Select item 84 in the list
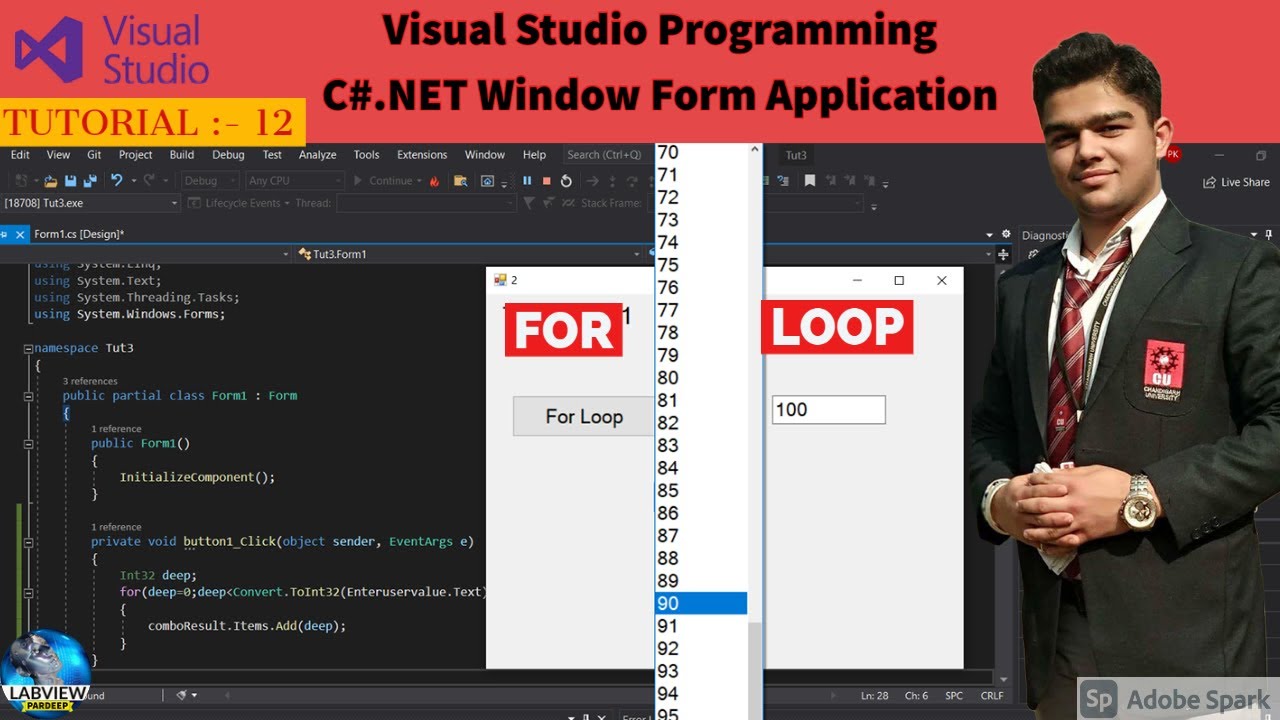Screen dimensions: 1280x720 click(701, 468)
